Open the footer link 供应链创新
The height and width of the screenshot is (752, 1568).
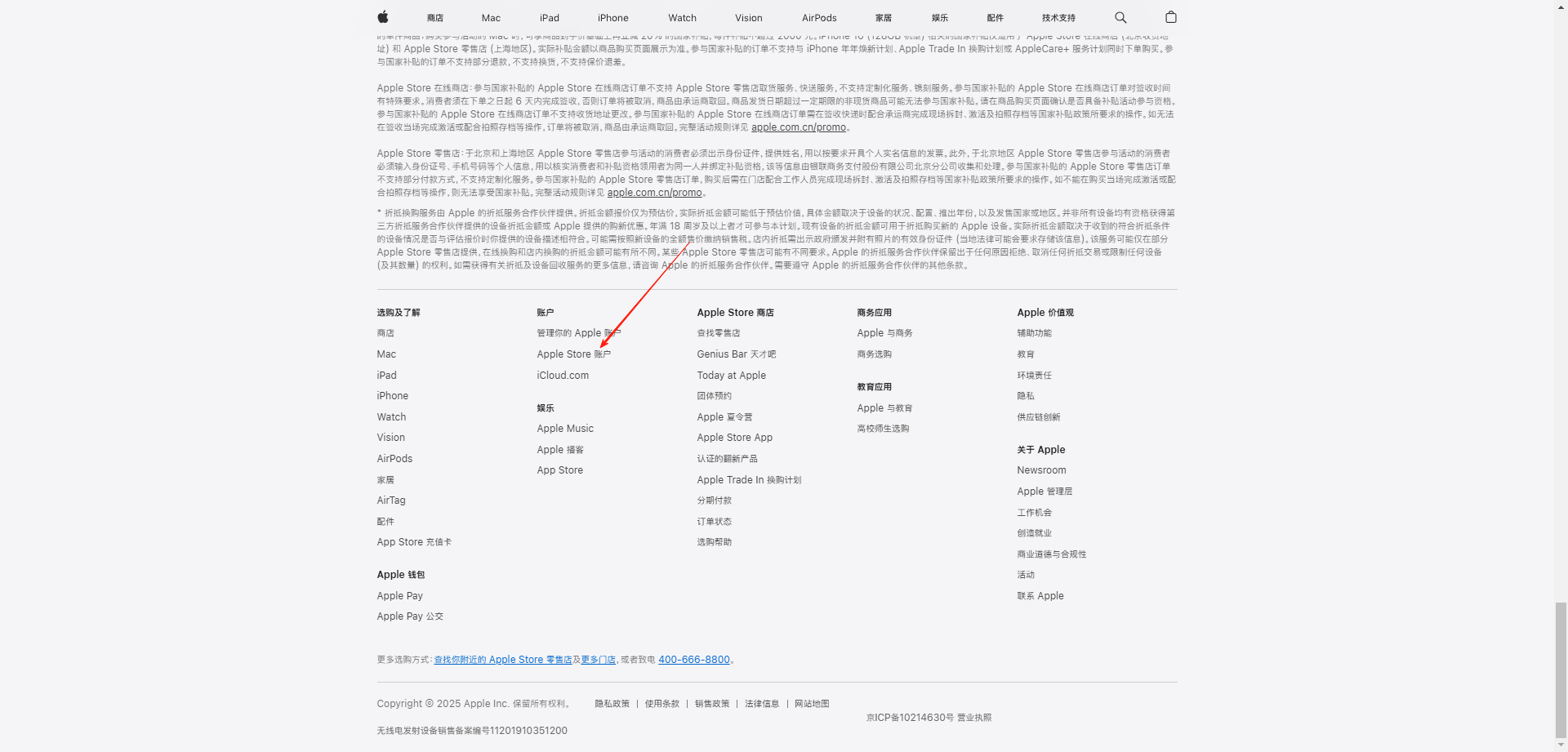pyautogui.click(x=1038, y=417)
